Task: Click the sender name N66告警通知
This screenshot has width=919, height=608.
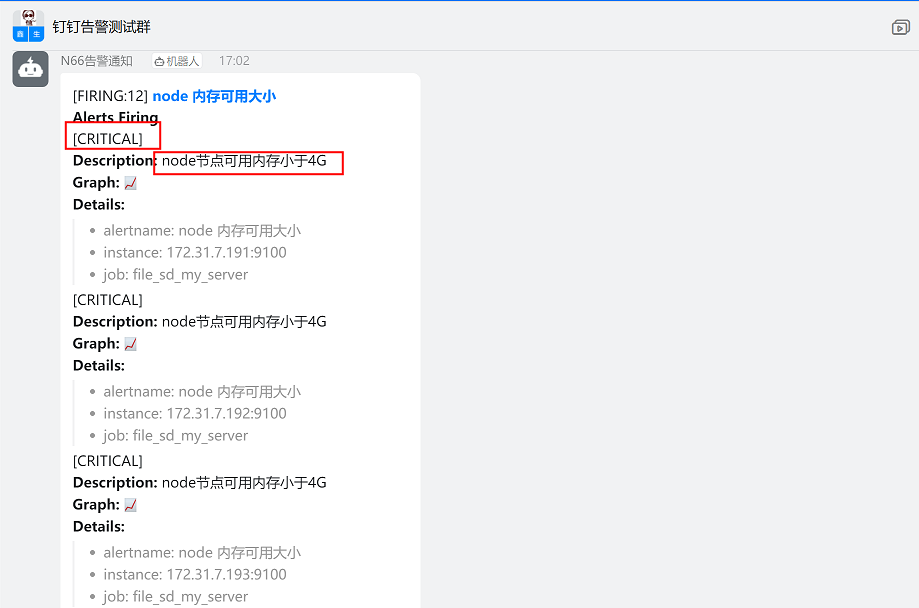Action: click(x=97, y=61)
